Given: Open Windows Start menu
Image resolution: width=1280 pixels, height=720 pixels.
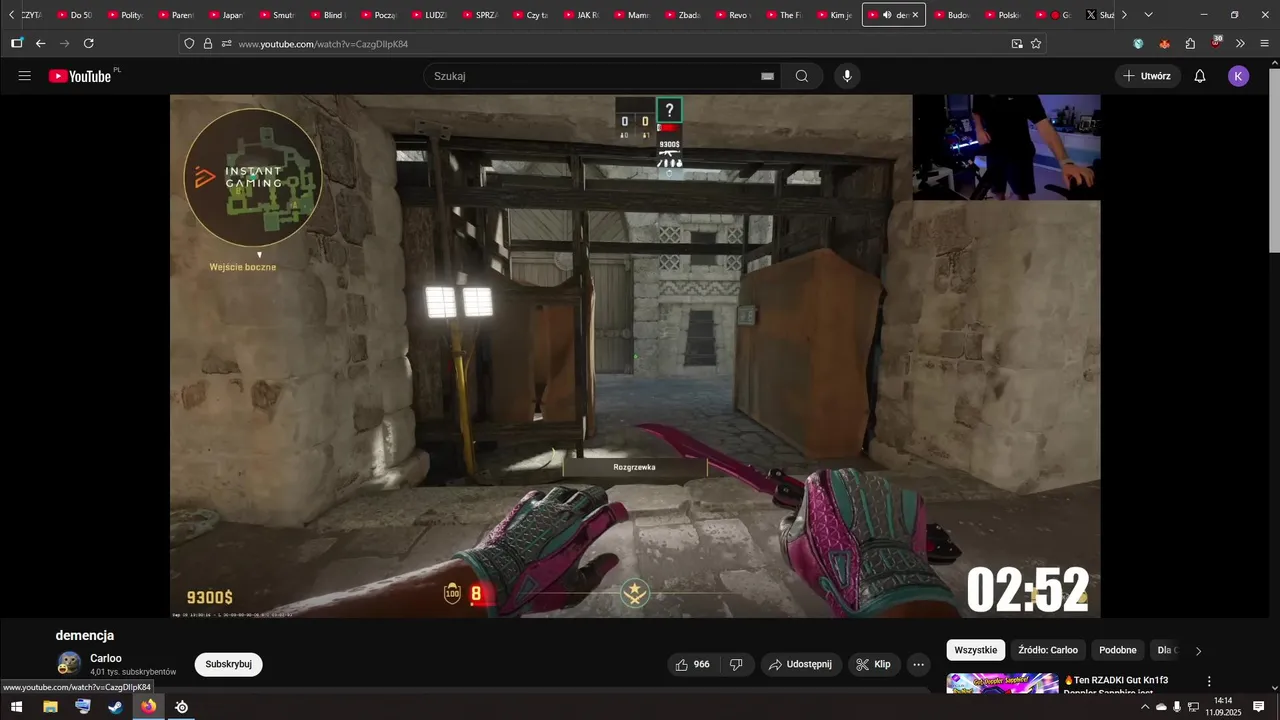Looking at the screenshot, I should tap(16, 707).
